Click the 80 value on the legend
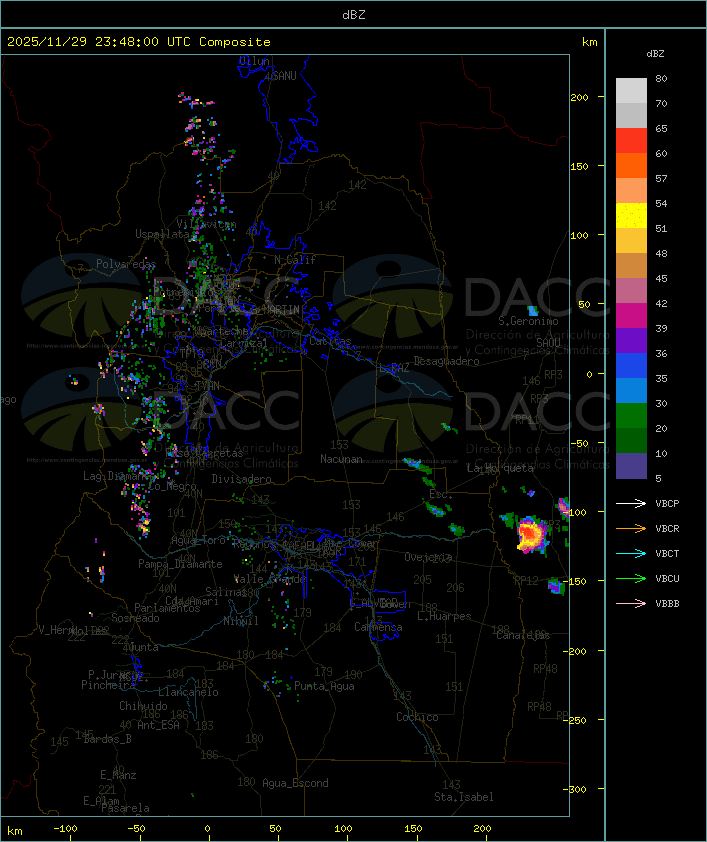707x842 pixels. (x=661, y=78)
